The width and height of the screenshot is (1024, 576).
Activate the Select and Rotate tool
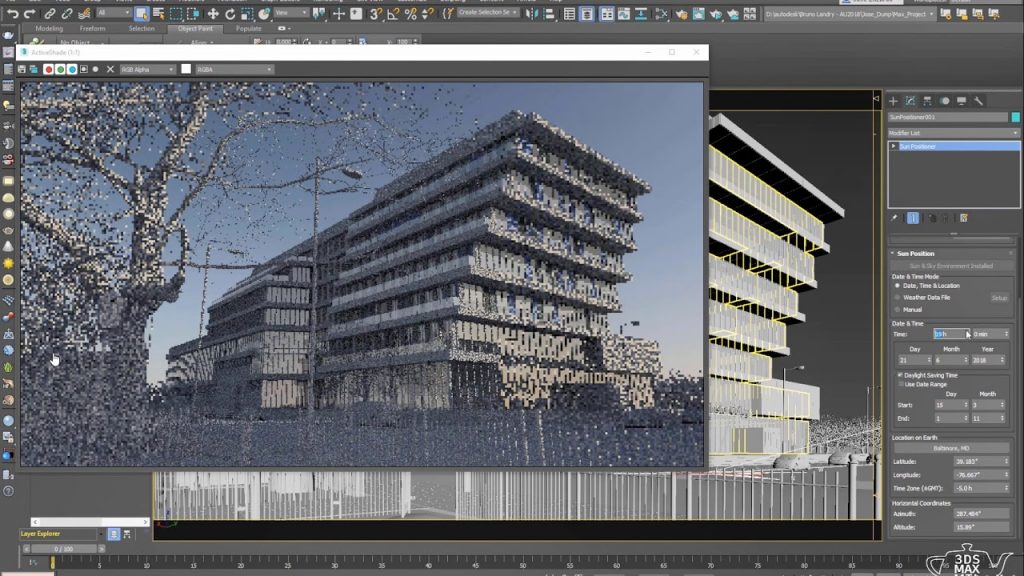click(x=230, y=14)
